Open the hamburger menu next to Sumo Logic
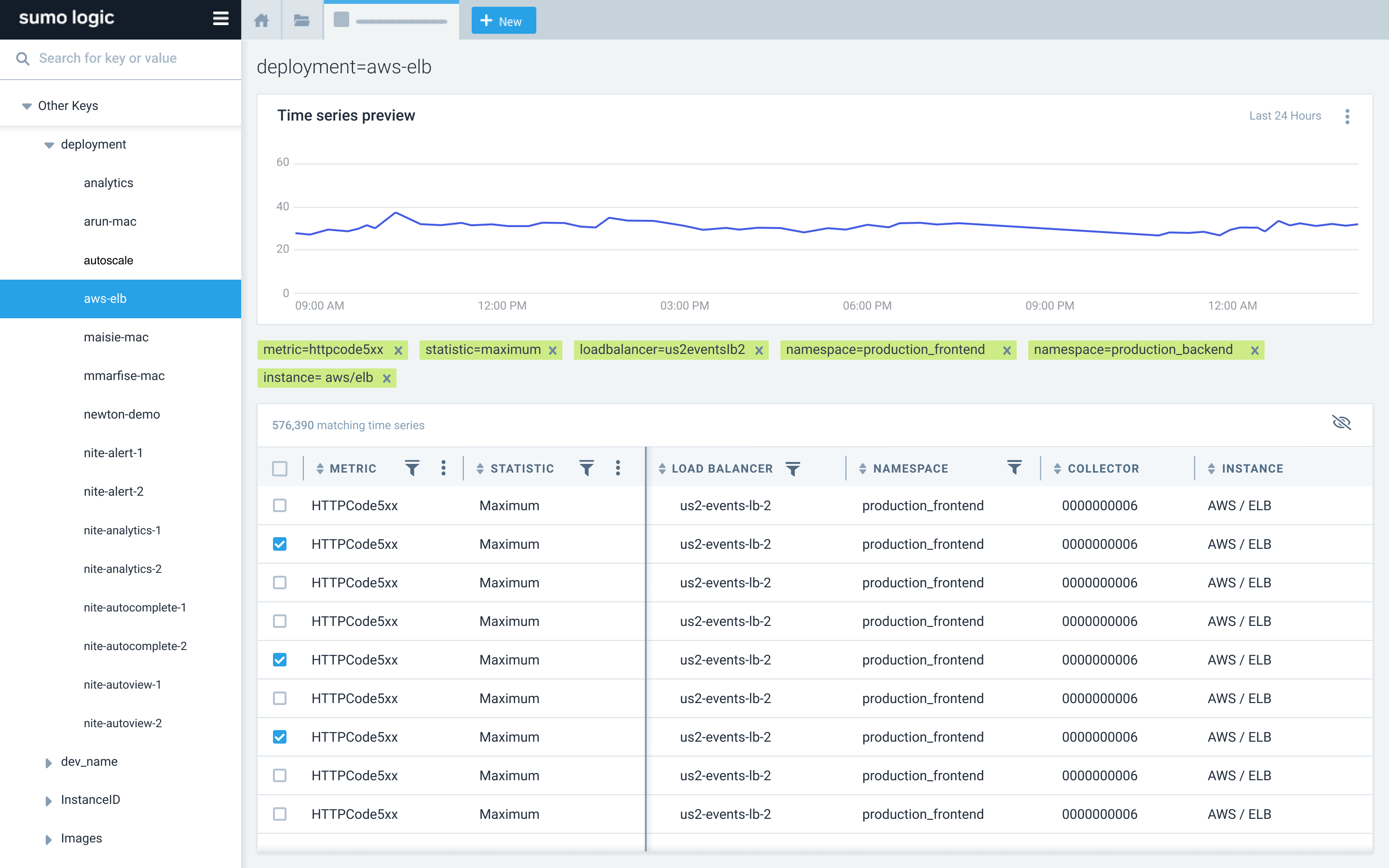 220,19
